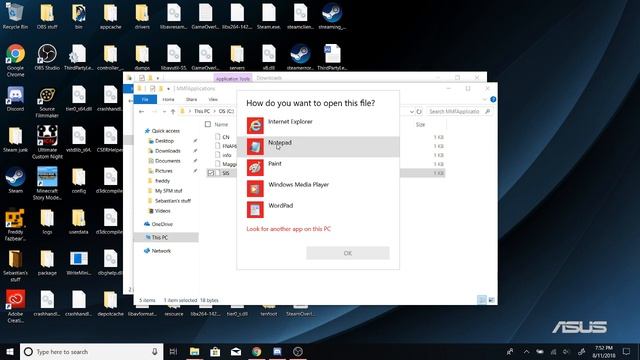
Task: Open Quick Access Toolbar customize dropdown
Action: point(168,89)
